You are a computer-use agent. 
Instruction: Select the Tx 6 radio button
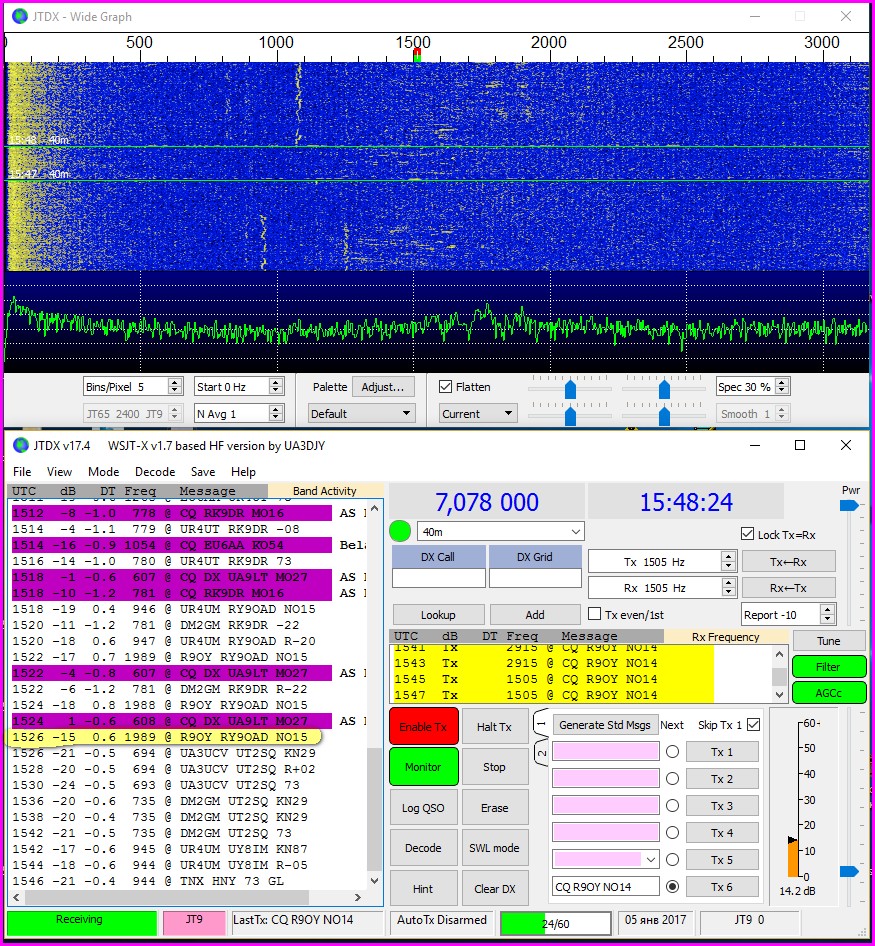[x=673, y=886]
